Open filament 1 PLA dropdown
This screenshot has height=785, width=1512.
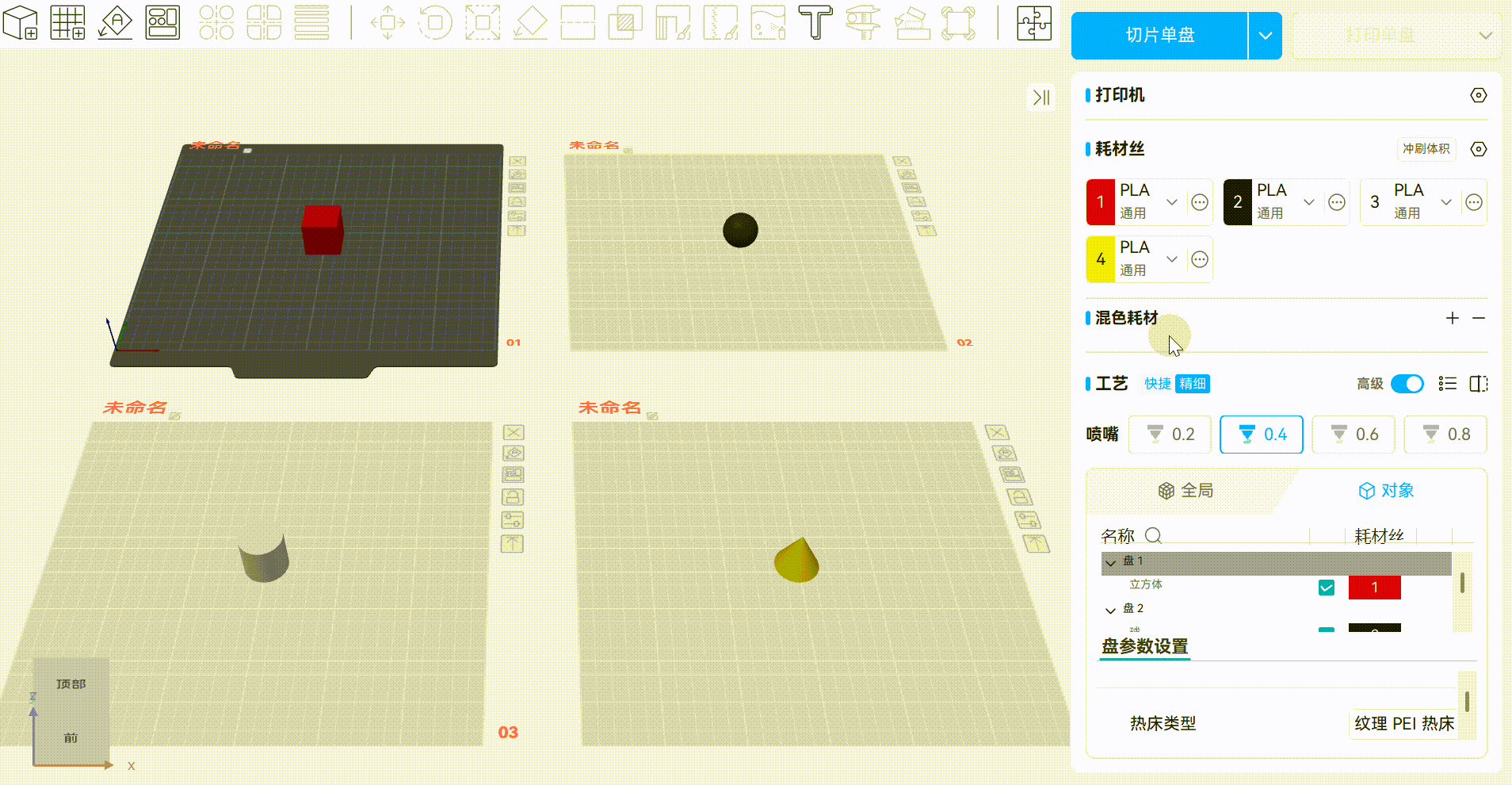coord(1171,202)
